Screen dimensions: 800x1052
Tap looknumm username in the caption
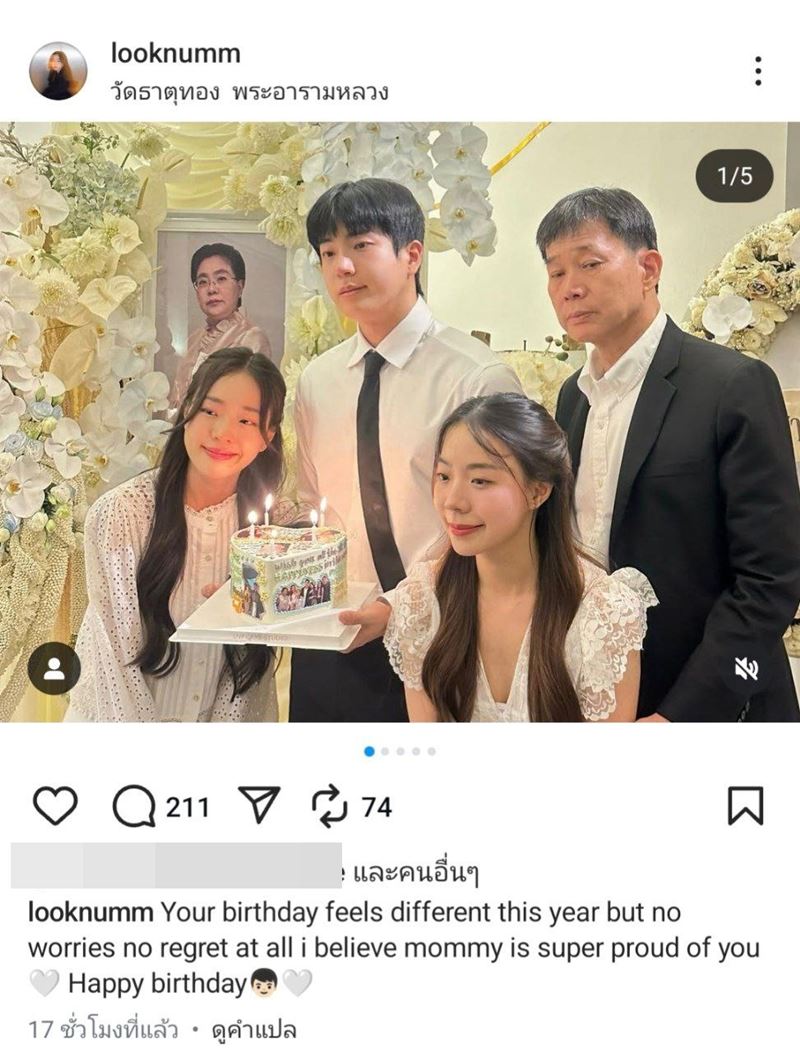[91, 912]
